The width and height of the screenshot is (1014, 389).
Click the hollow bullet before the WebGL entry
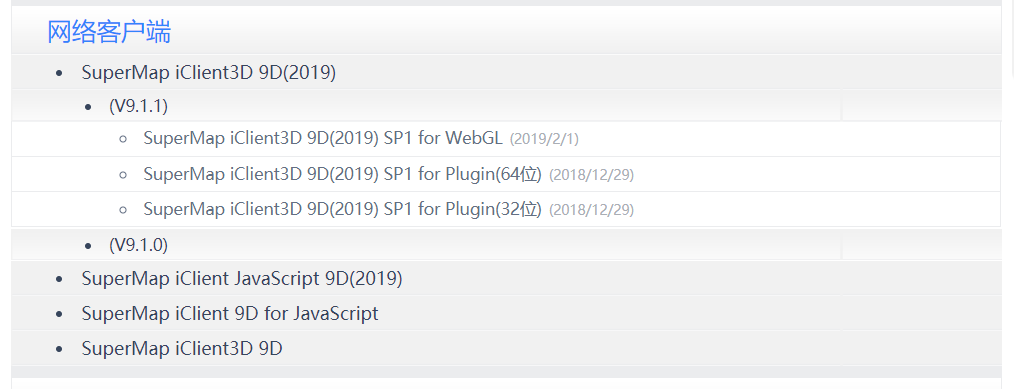124,140
